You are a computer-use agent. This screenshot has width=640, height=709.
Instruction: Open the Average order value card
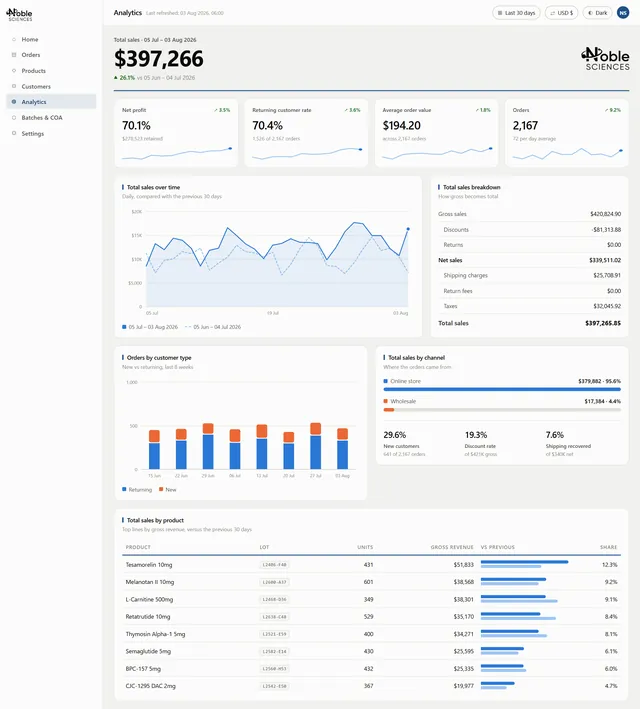click(436, 133)
